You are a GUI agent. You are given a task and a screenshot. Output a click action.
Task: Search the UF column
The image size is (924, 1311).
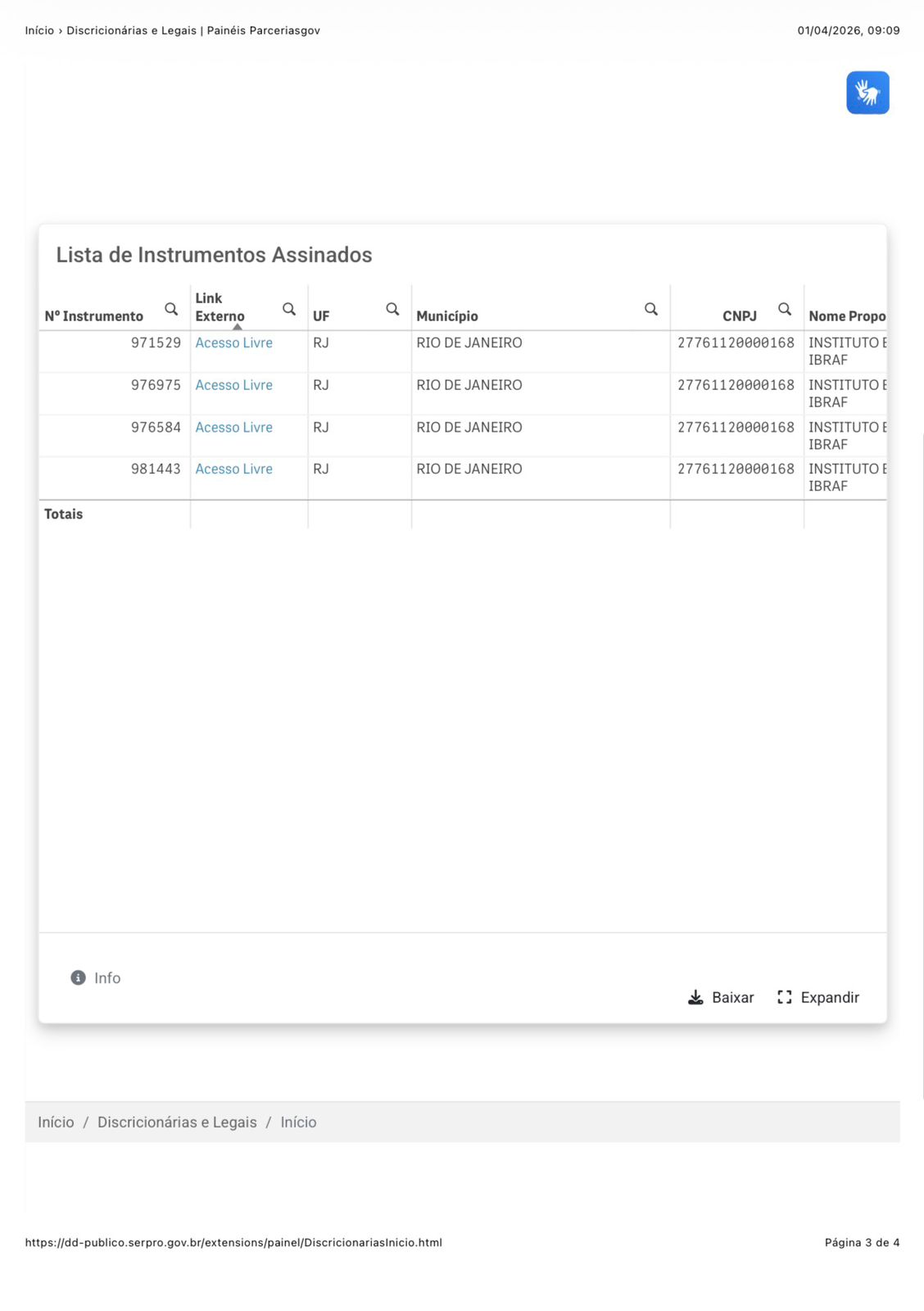tap(392, 309)
